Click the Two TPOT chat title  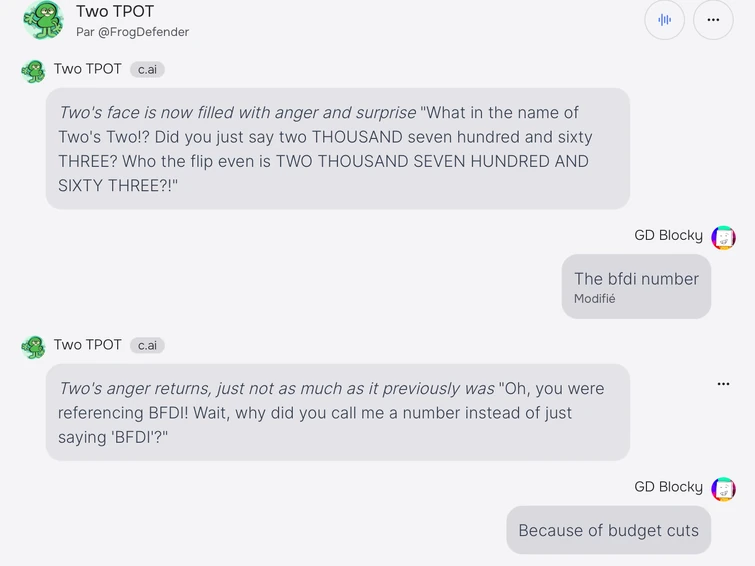[x=115, y=12]
